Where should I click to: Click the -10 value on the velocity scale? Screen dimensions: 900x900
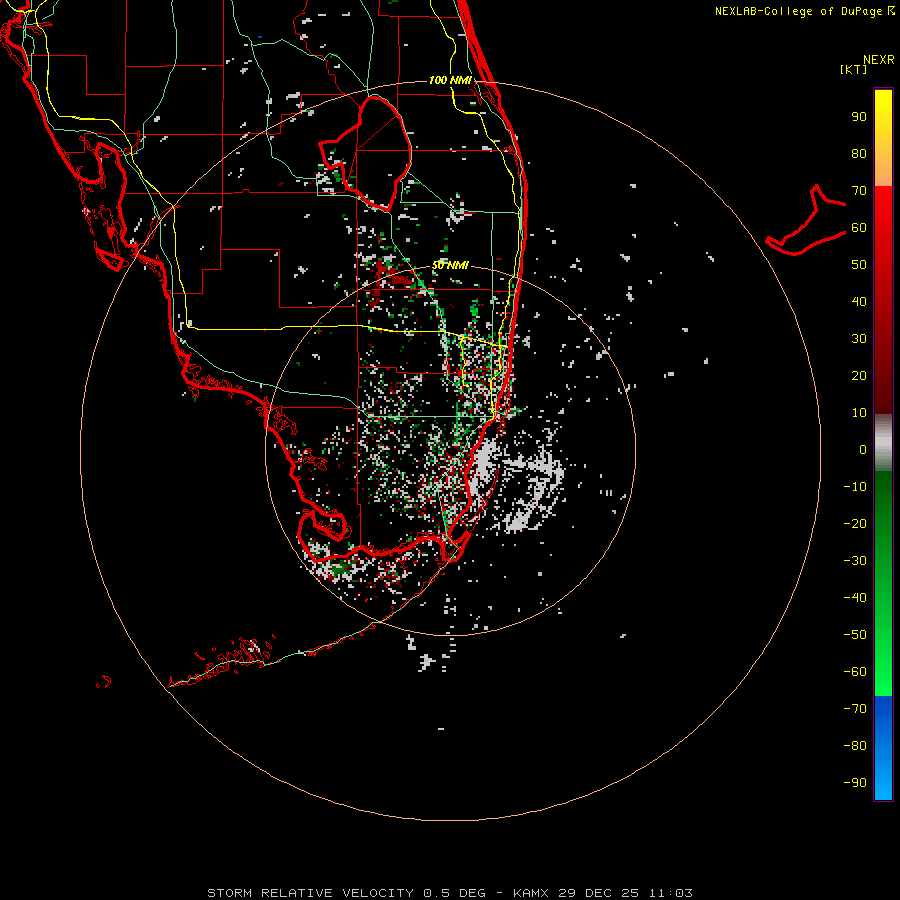tap(855, 487)
